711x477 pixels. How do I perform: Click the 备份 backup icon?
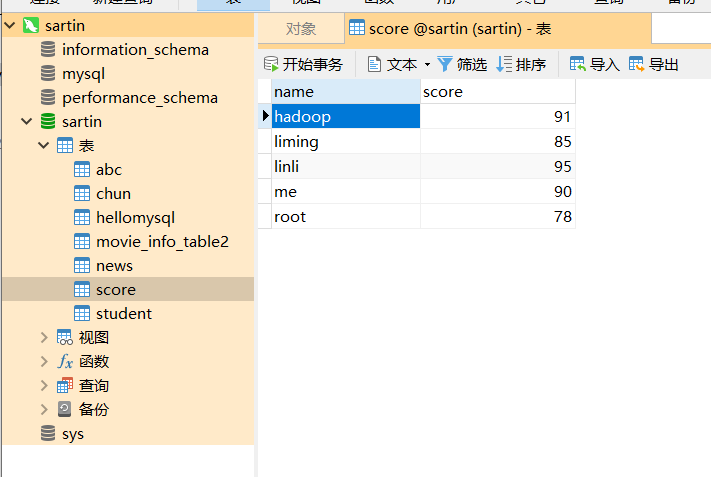tap(65, 409)
